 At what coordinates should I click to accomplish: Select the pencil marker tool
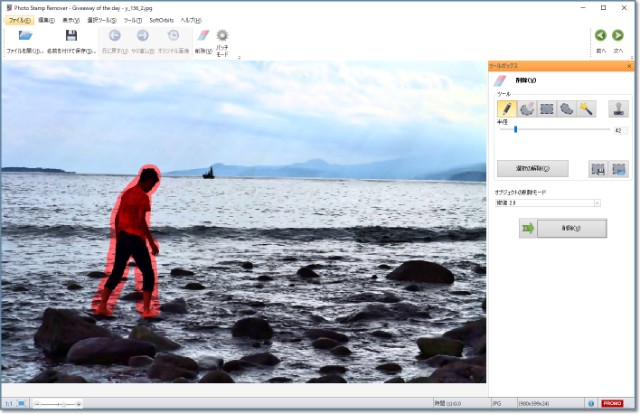pyautogui.click(x=507, y=109)
